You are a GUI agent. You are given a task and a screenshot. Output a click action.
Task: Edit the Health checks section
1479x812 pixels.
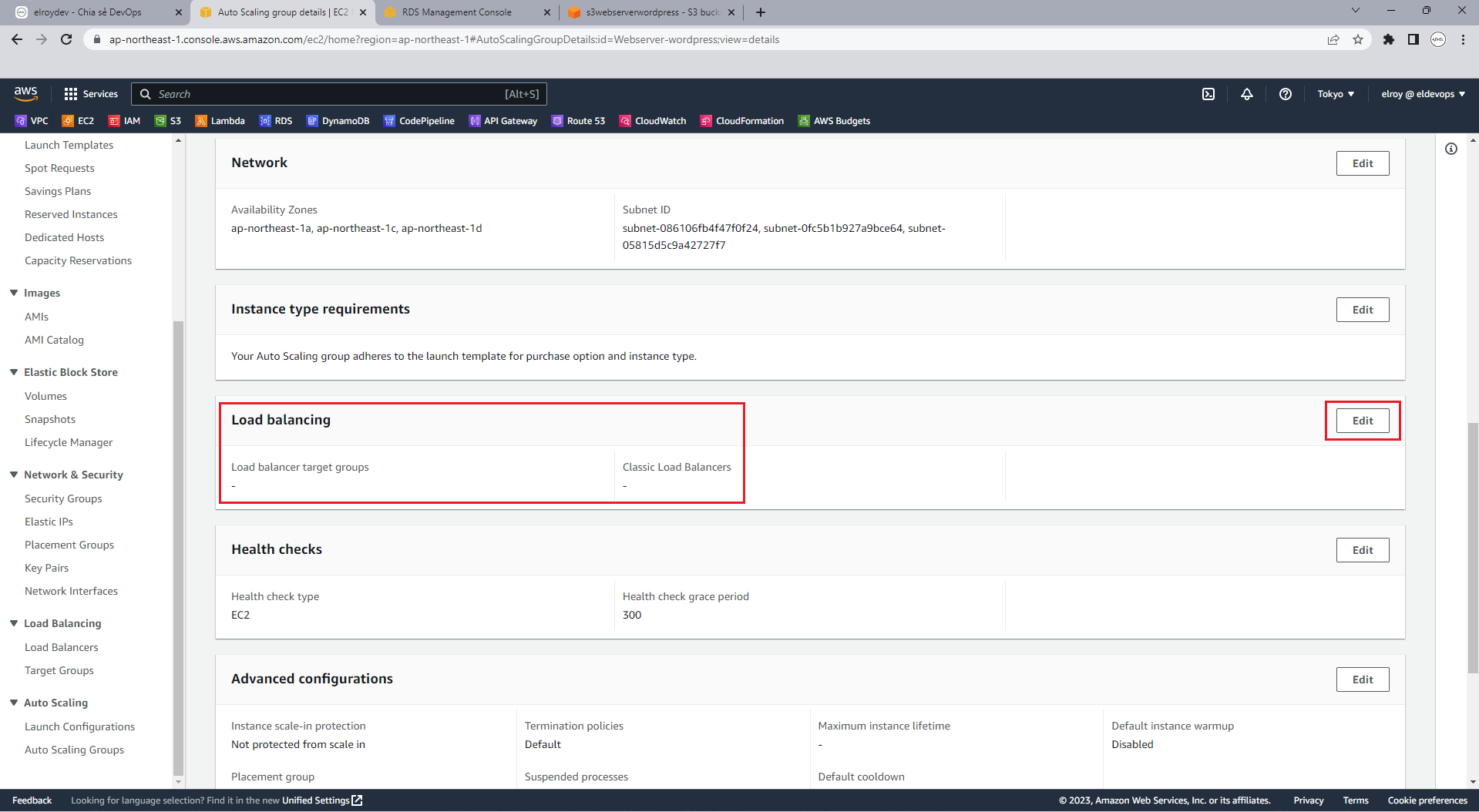pyautogui.click(x=1362, y=550)
